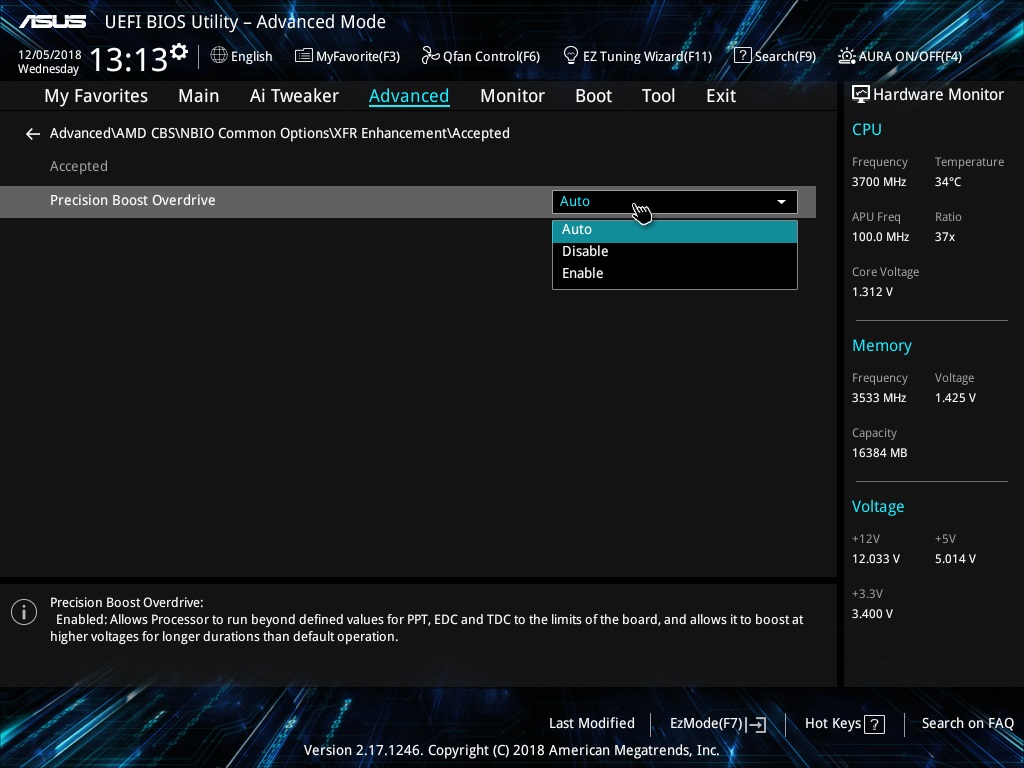Click the Memory section heading

tap(882, 346)
